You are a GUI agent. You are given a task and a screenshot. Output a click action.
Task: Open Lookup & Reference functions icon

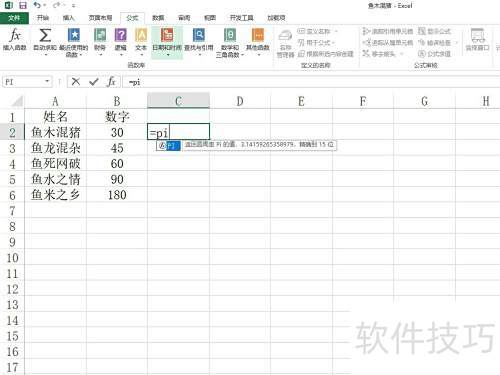[199, 35]
